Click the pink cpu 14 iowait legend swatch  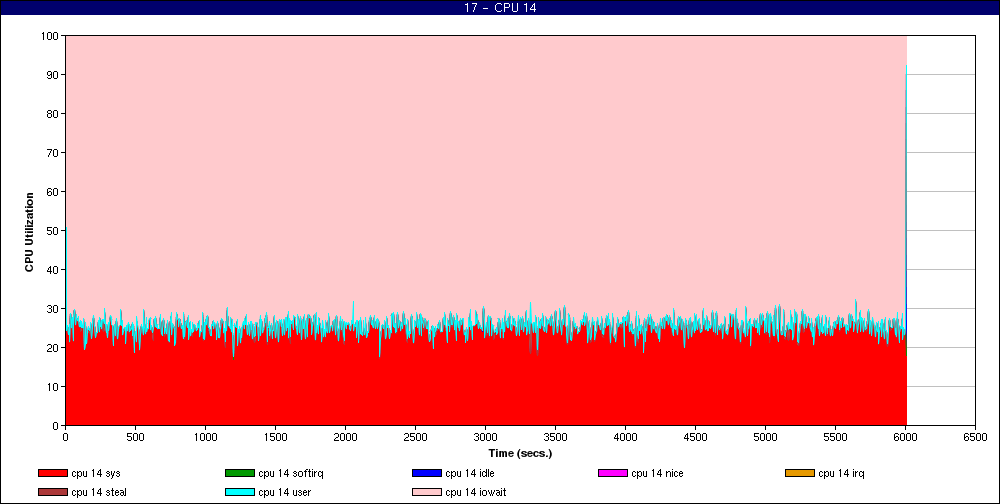click(x=427, y=493)
